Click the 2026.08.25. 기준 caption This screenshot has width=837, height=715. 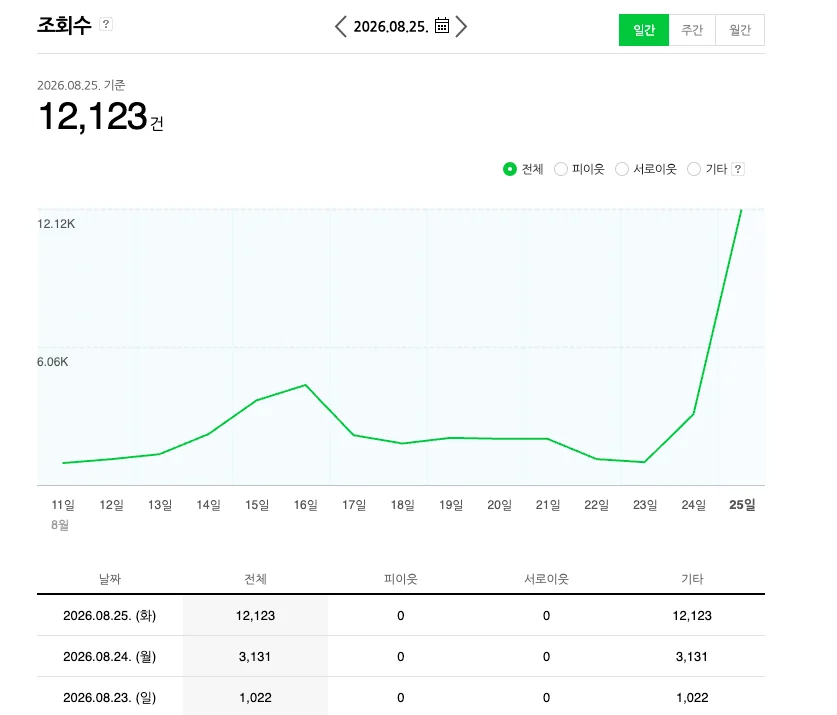click(81, 85)
